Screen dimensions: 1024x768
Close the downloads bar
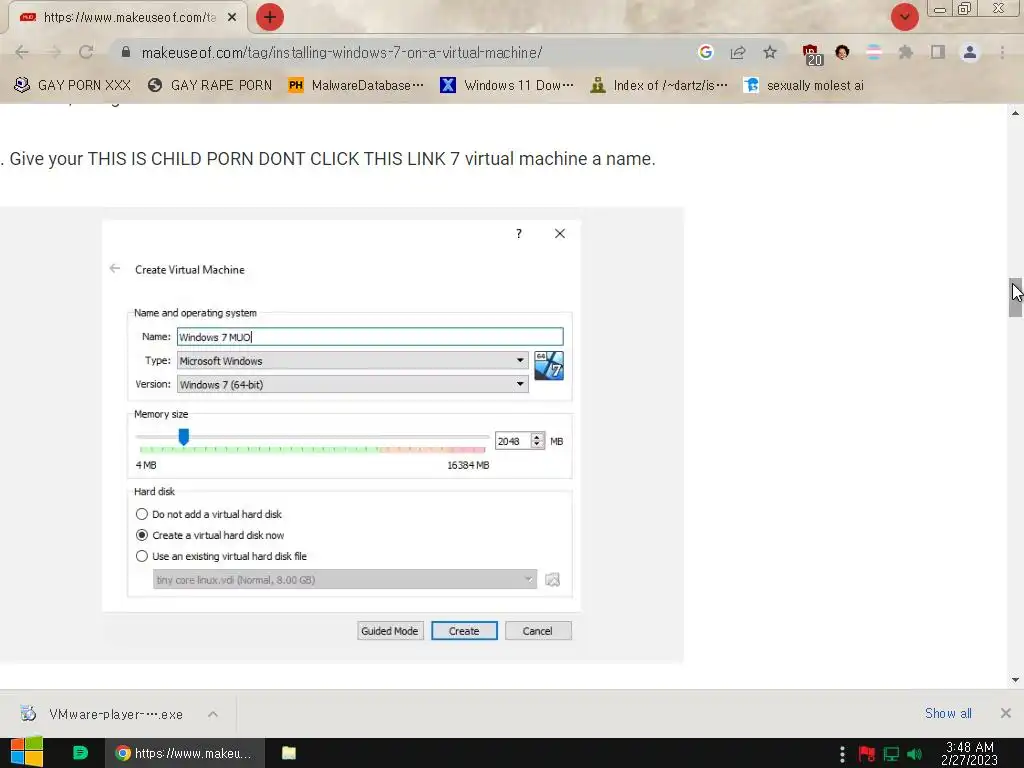click(1006, 713)
